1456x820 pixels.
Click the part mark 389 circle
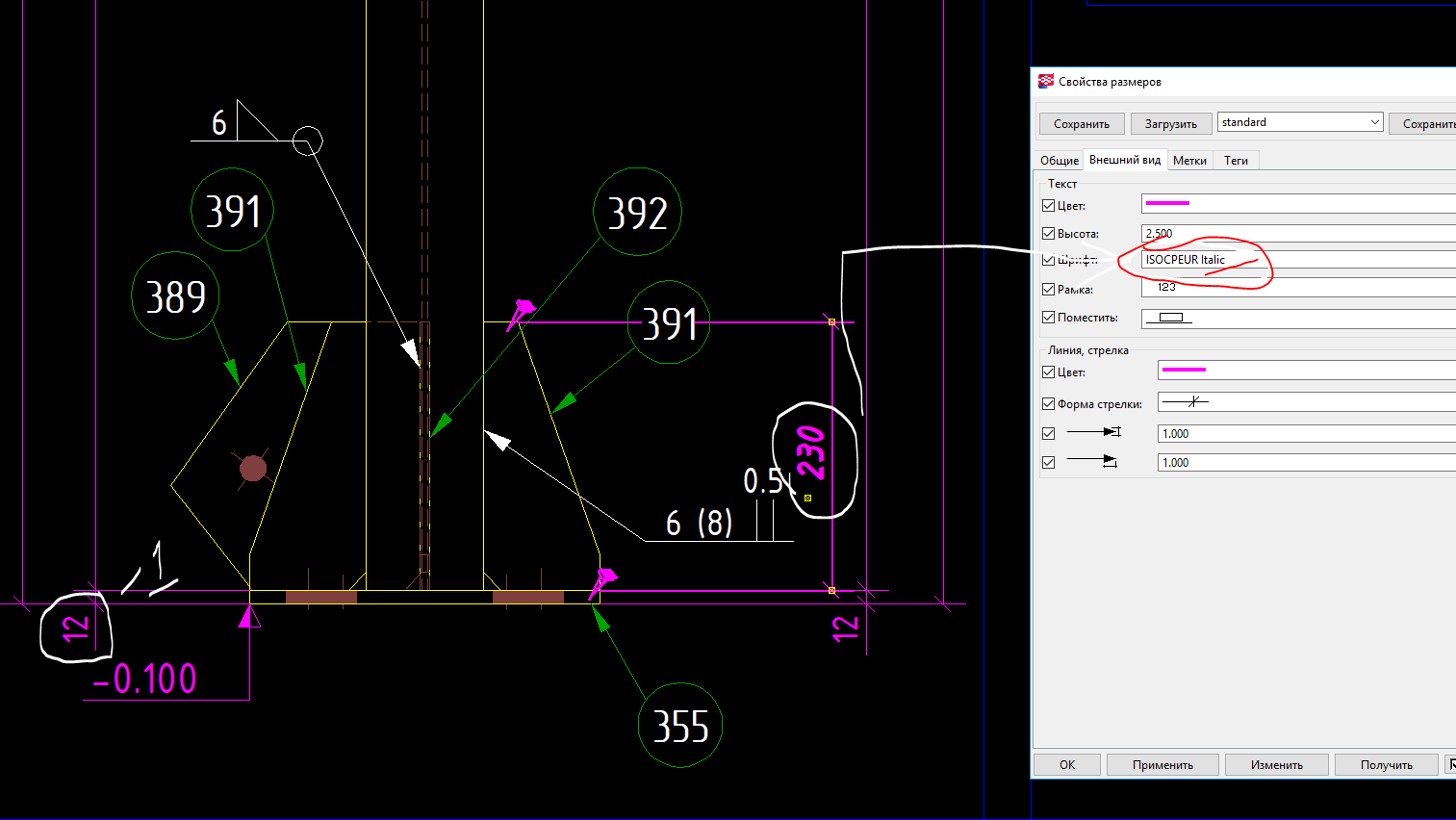(175, 296)
